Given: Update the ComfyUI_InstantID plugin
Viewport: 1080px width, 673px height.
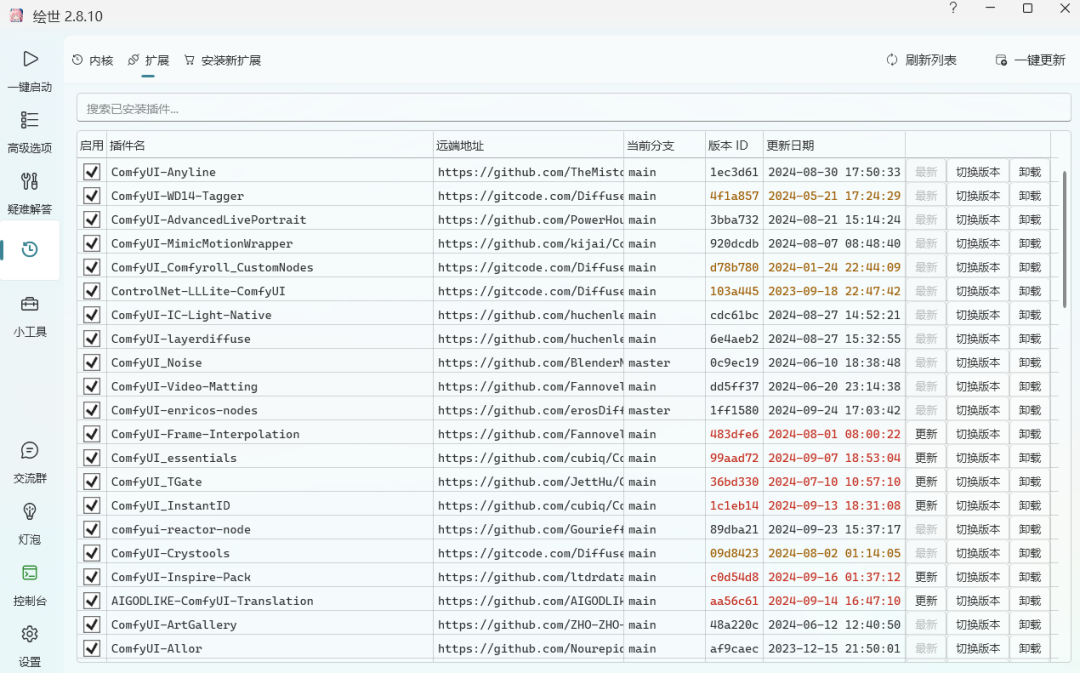Looking at the screenshot, I should [x=926, y=506].
